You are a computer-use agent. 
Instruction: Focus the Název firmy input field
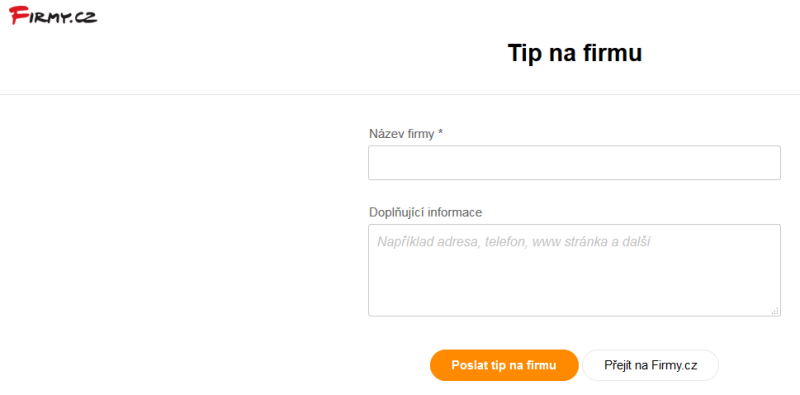click(574, 163)
